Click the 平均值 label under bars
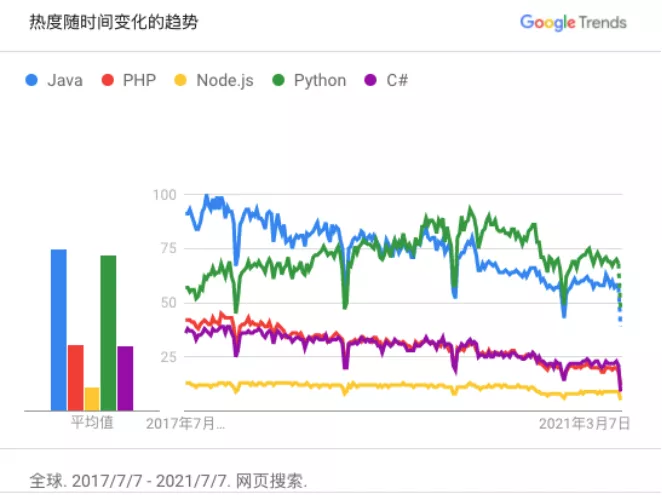This screenshot has width=662, height=495. pyautogui.click(x=92, y=422)
